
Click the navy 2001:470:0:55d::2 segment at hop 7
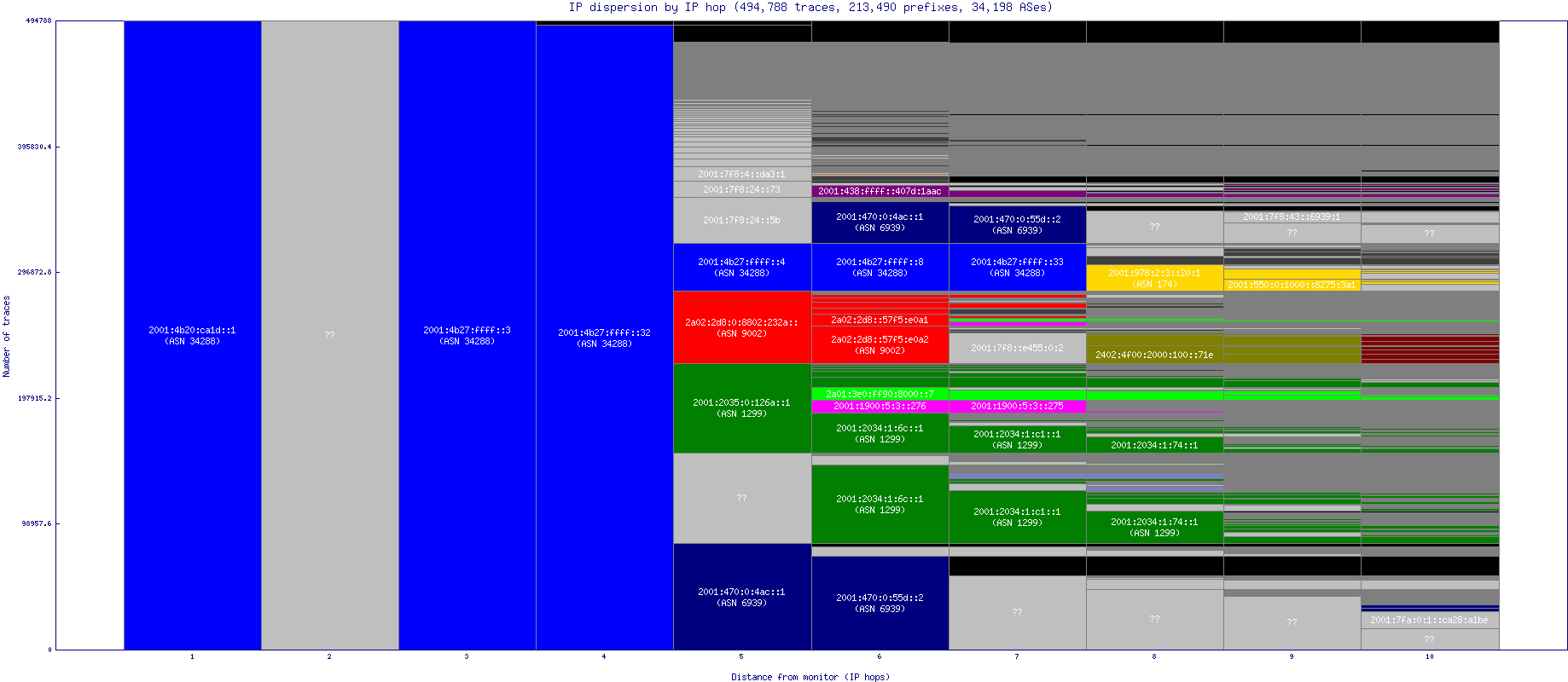tap(1017, 224)
